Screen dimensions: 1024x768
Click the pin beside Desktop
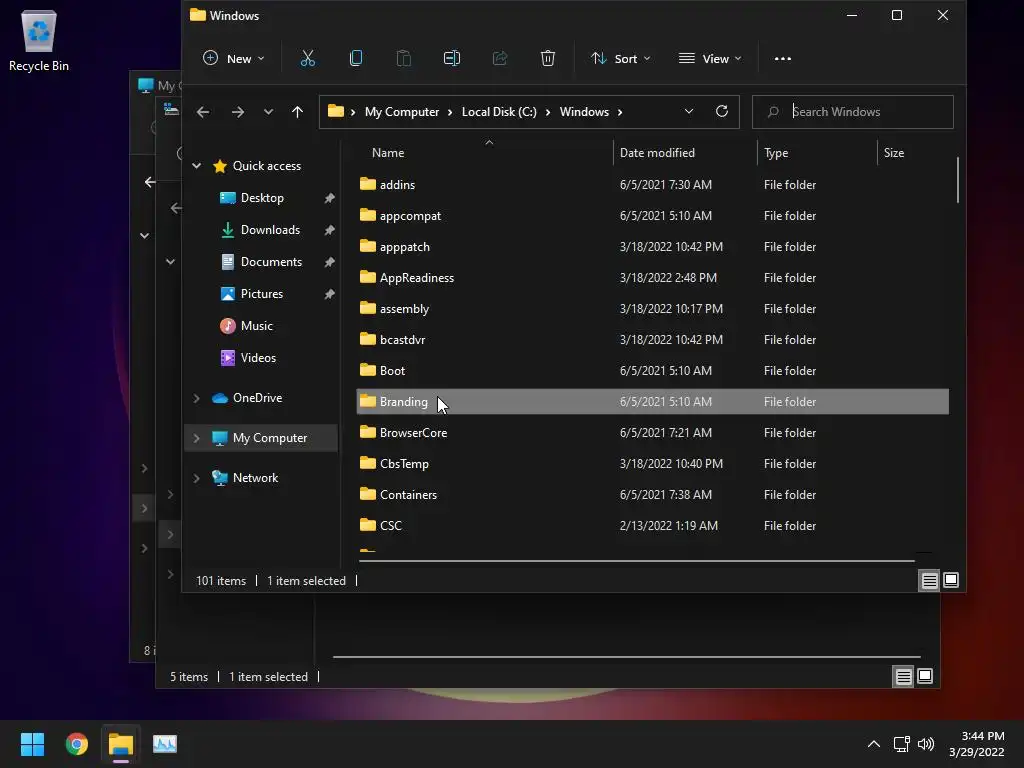[x=329, y=198]
